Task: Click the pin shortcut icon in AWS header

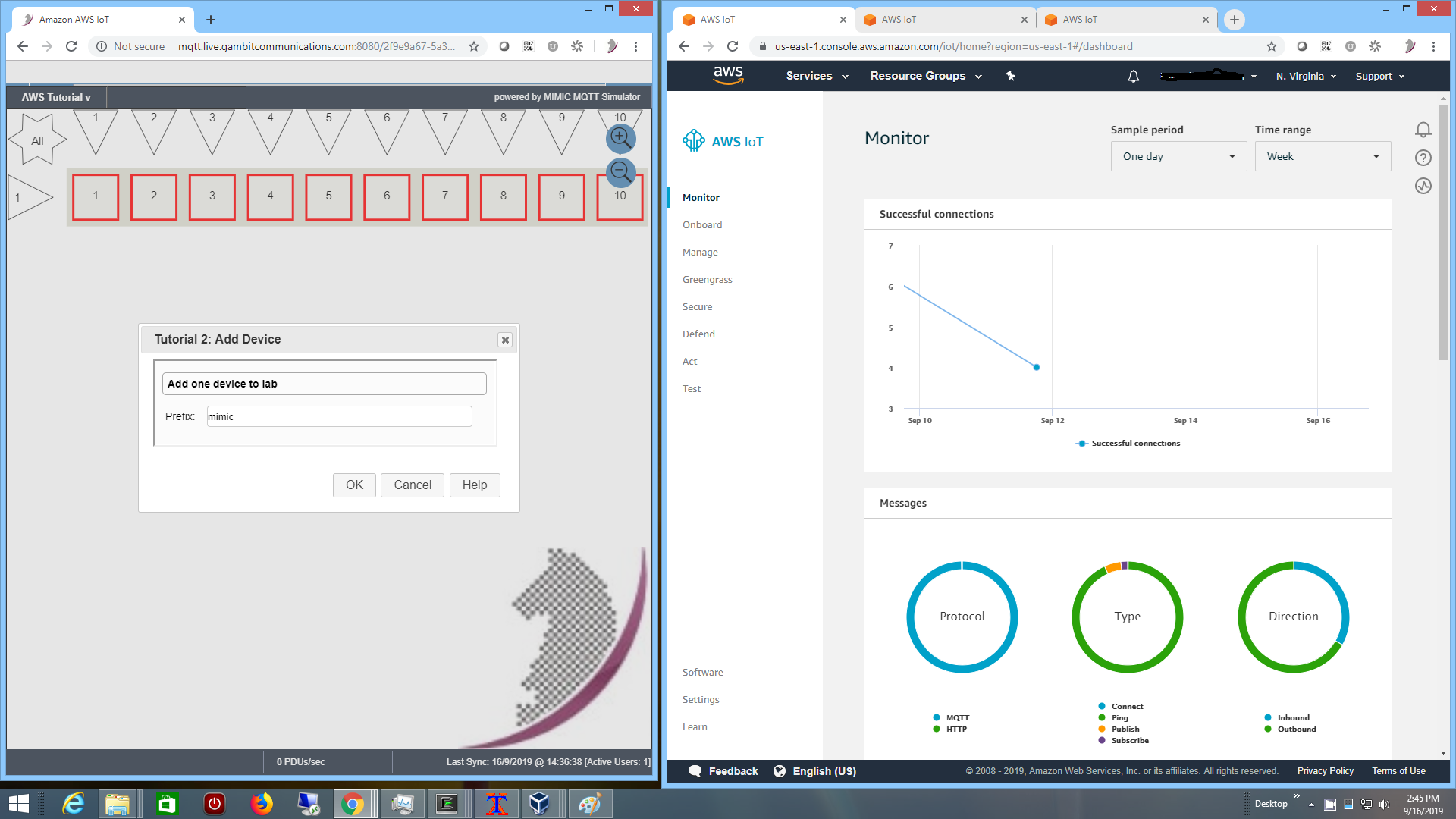Action: pos(1010,76)
